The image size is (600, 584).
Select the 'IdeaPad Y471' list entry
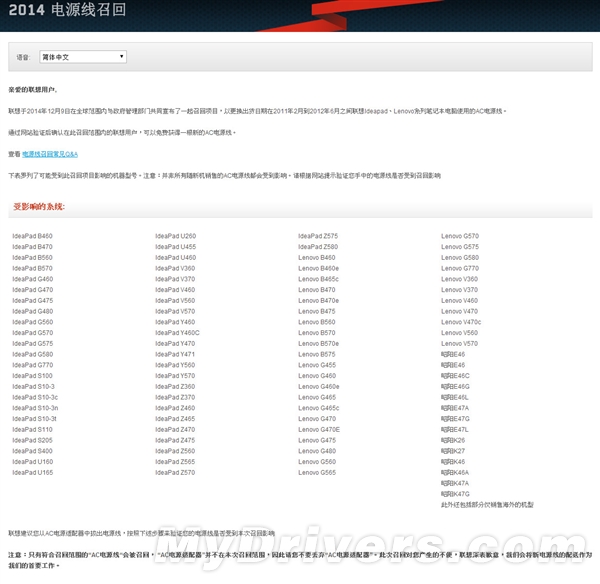175,354
